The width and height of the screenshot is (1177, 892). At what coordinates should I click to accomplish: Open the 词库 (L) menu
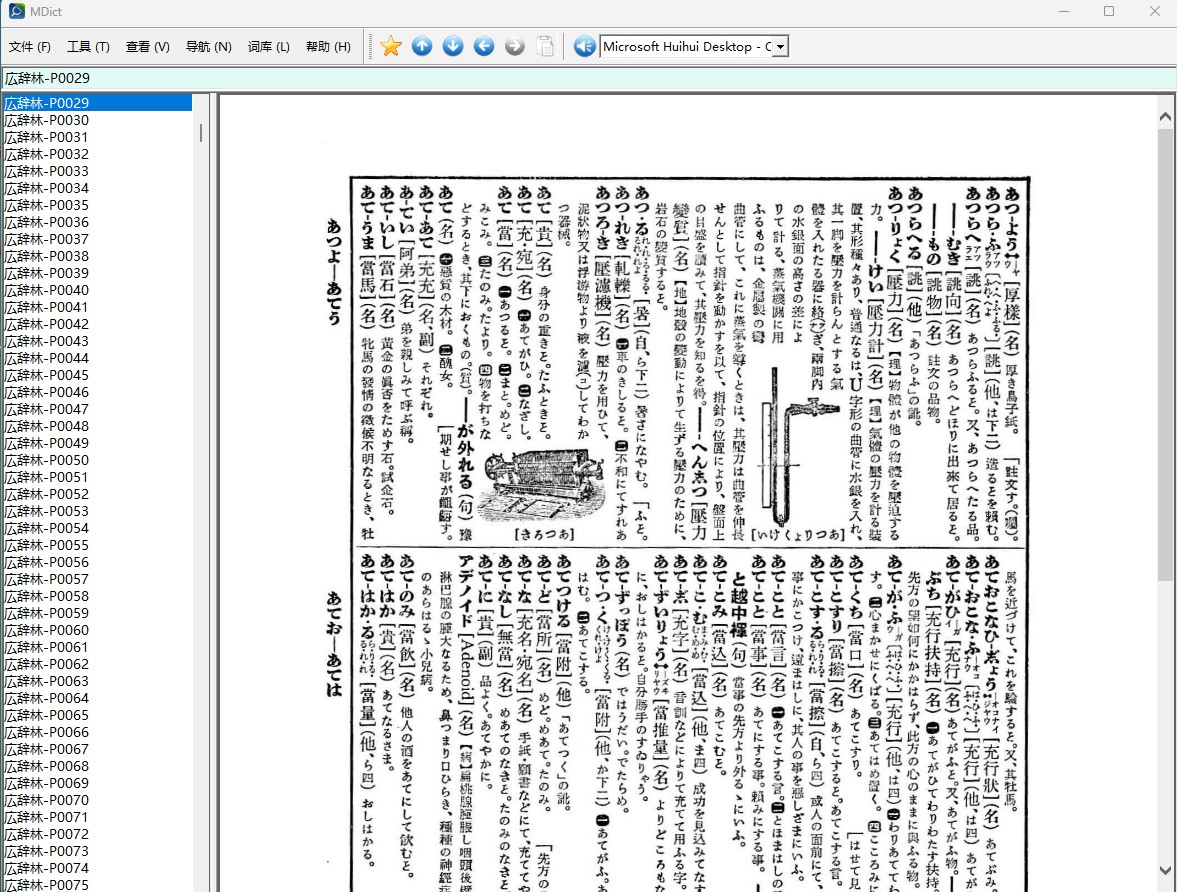(269, 47)
